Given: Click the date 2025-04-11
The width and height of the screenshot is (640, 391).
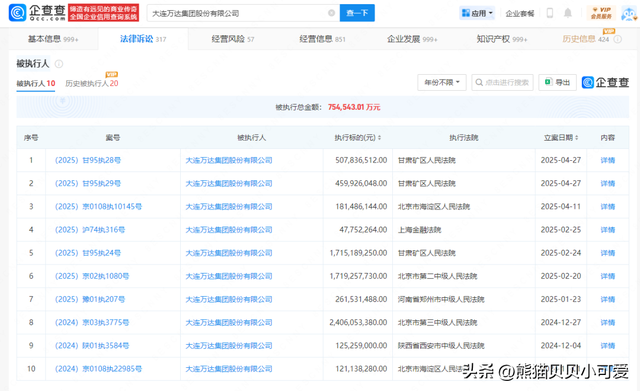Looking at the screenshot, I should (x=561, y=207).
